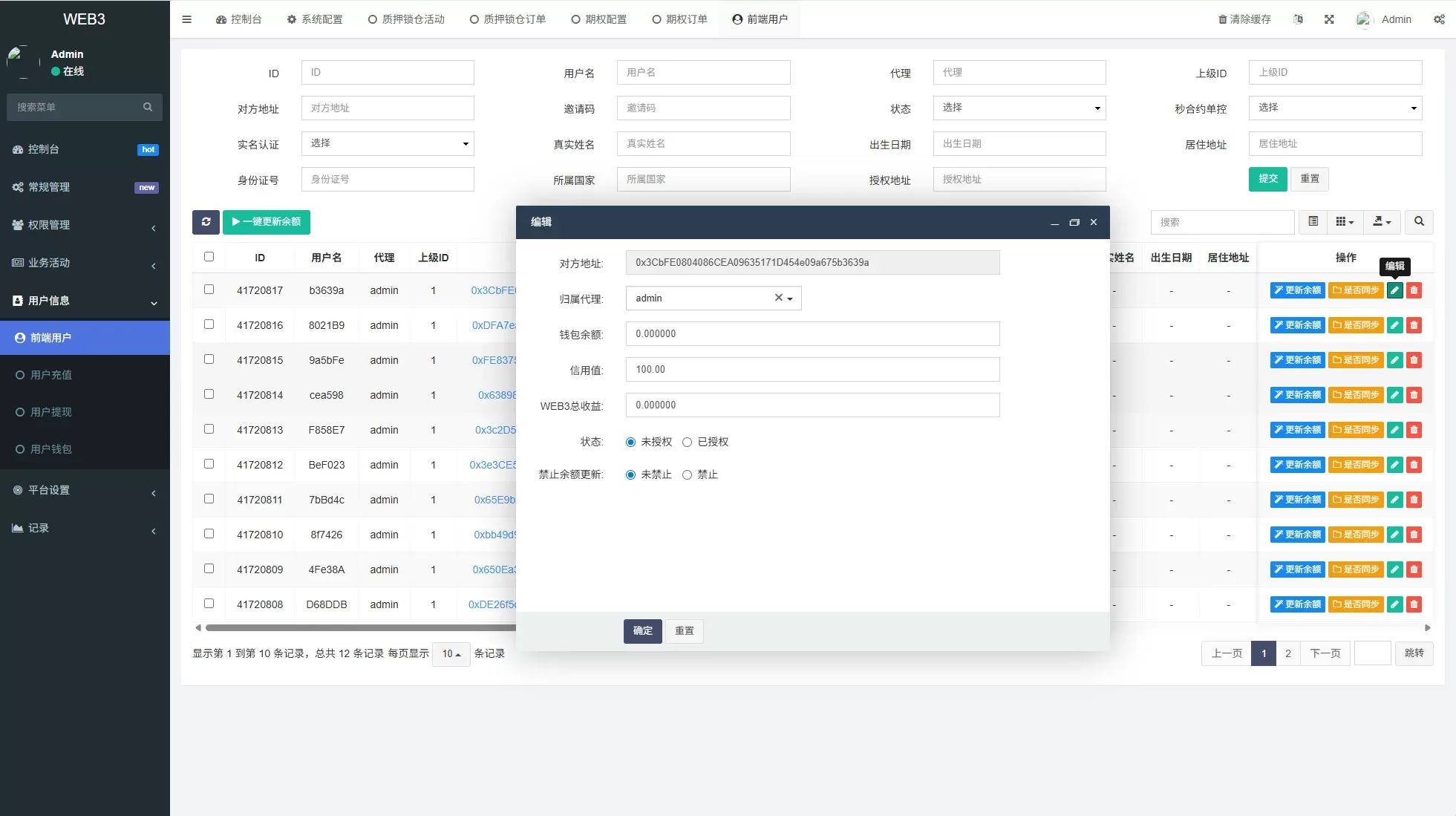The width and height of the screenshot is (1456, 816).
Task: Click the refresh table icon button
Action: click(x=206, y=222)
